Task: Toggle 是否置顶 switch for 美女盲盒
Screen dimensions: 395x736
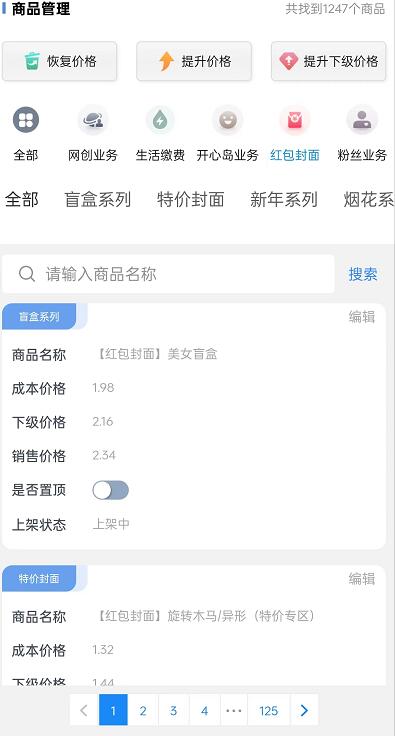Action: tap(110, 490)
